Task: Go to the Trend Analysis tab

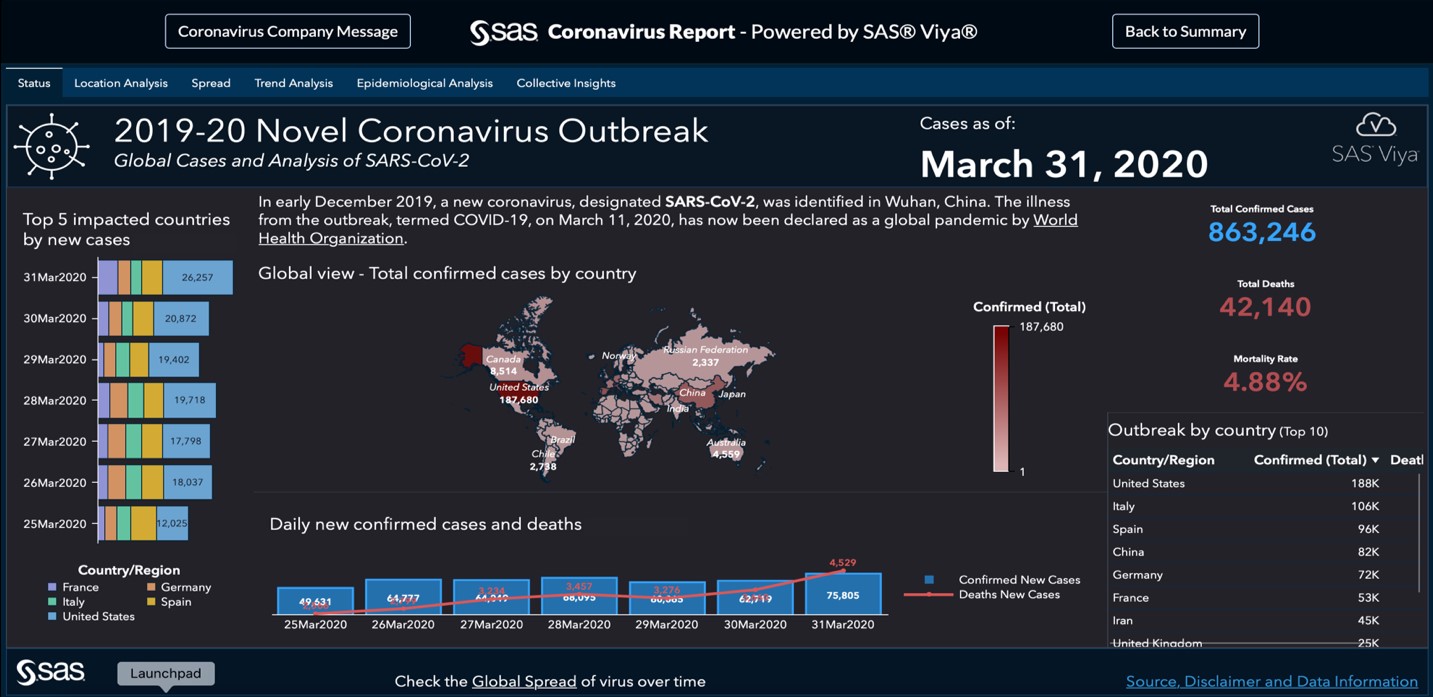Action: coord(294,83)
